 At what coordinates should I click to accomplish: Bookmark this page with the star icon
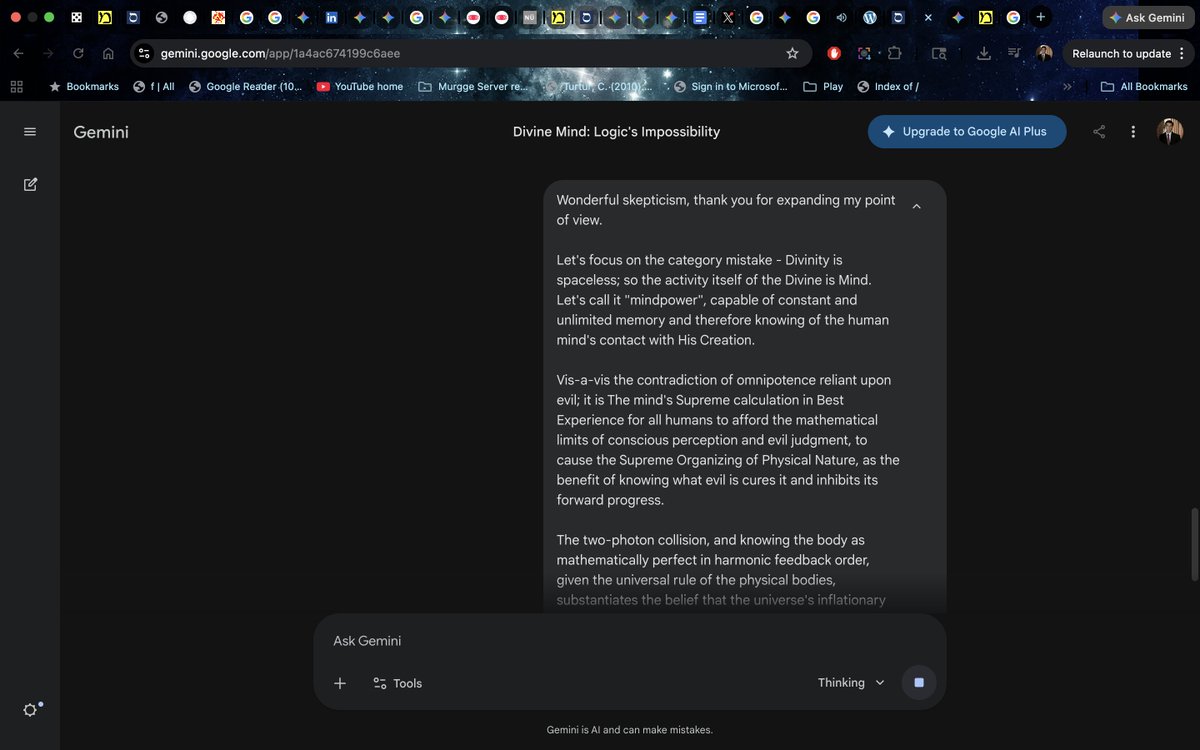click(792, 54)
